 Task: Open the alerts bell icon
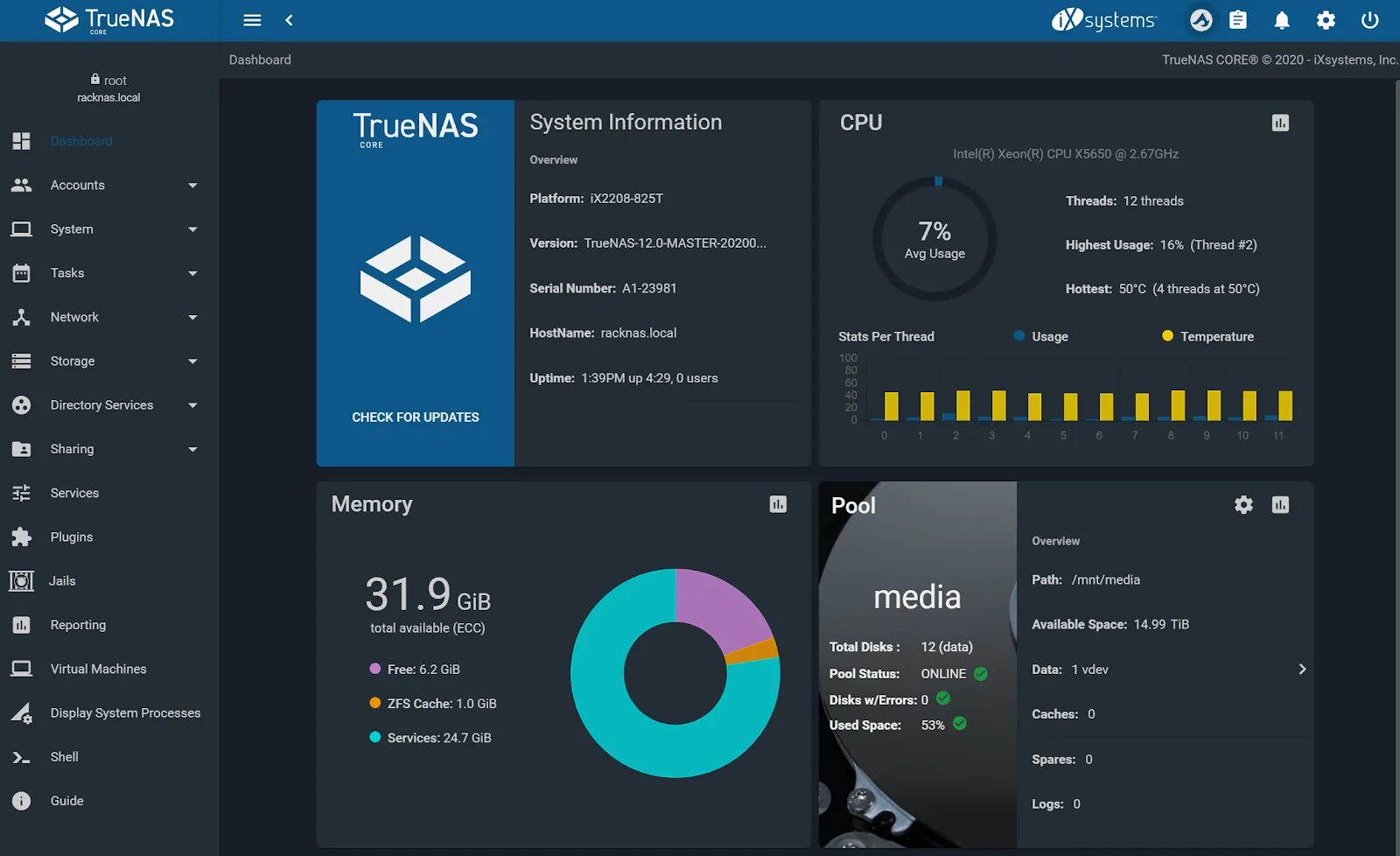click(x=1282, y=20)
